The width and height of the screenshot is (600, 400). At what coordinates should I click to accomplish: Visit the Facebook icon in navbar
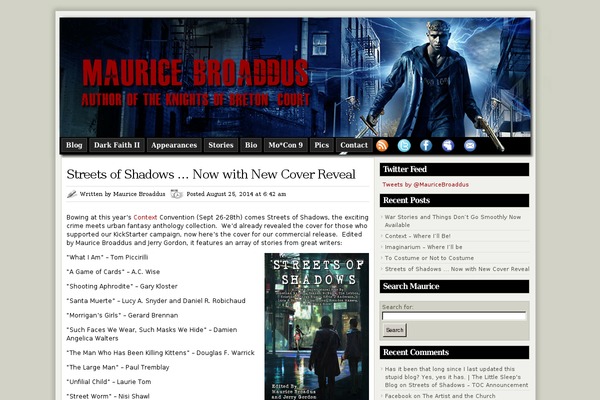[x=426, y=145]
